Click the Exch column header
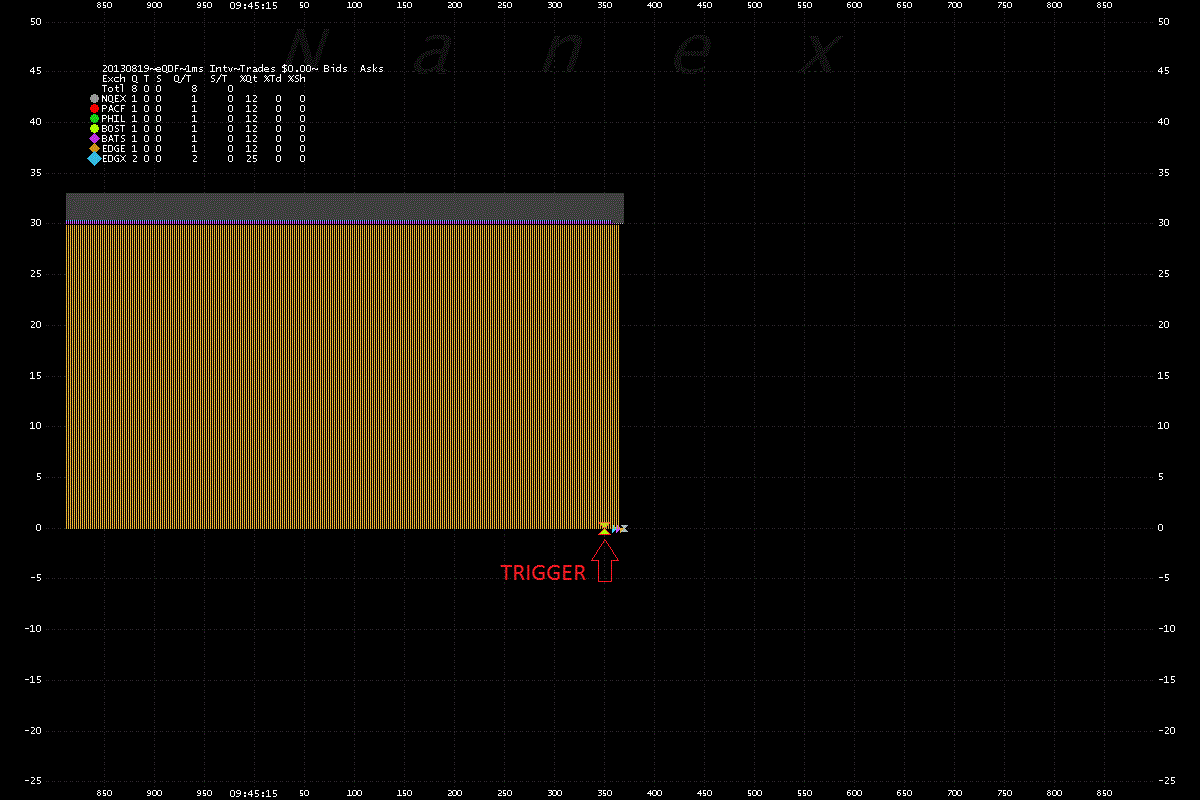 (113, 78)
